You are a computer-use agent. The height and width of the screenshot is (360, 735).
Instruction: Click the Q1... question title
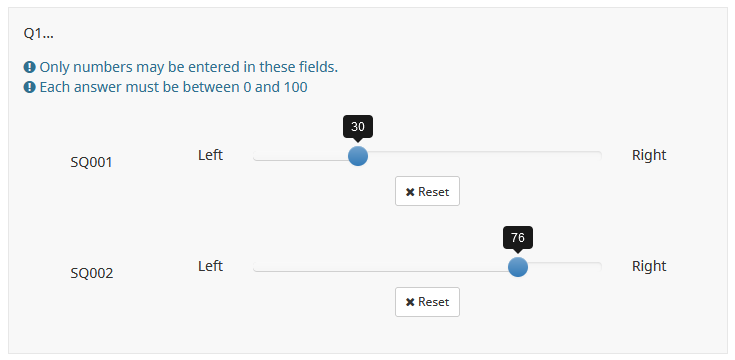tap(38, 34)
